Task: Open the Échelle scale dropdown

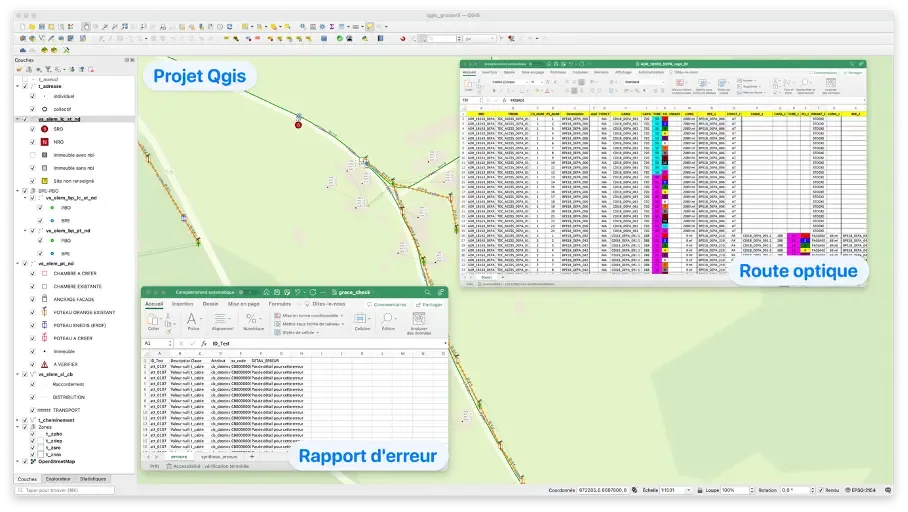Action: coord(689,490)
